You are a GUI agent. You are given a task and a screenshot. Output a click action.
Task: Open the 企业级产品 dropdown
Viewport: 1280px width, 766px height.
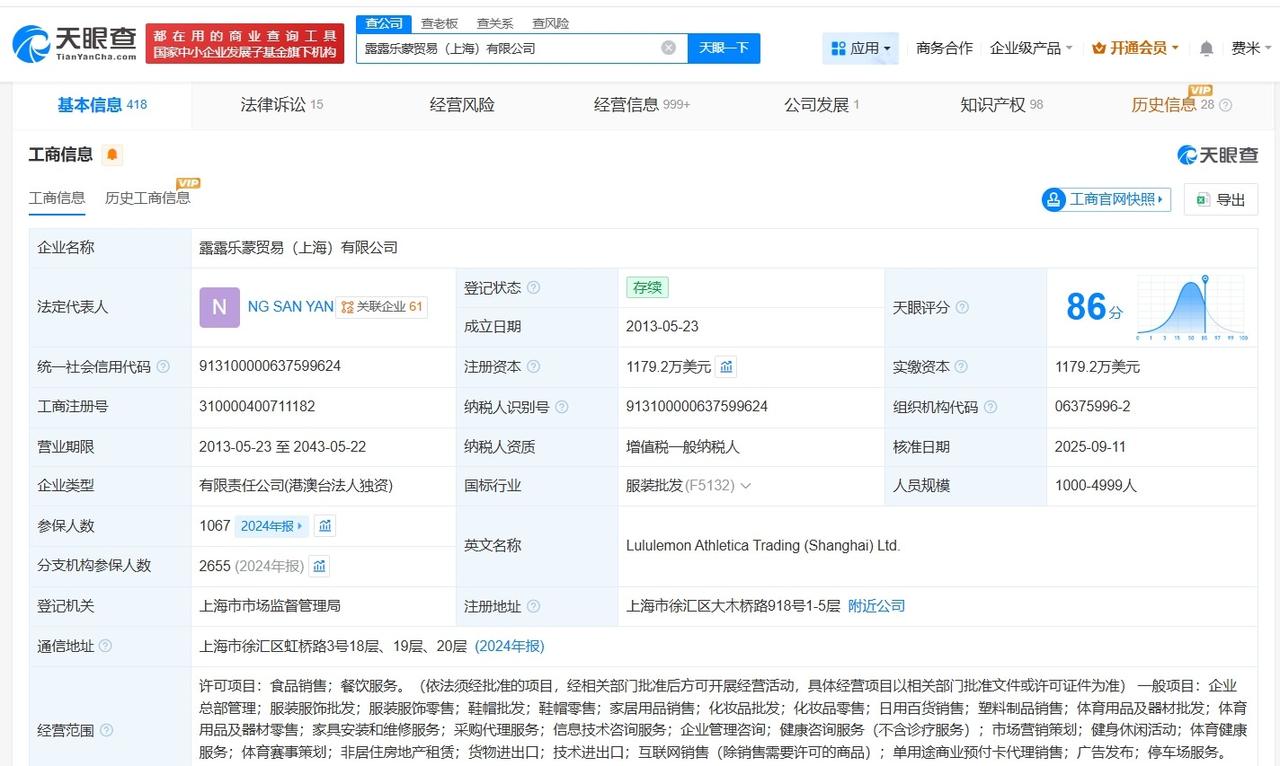pyautogui.click(x=1030, y=48)
